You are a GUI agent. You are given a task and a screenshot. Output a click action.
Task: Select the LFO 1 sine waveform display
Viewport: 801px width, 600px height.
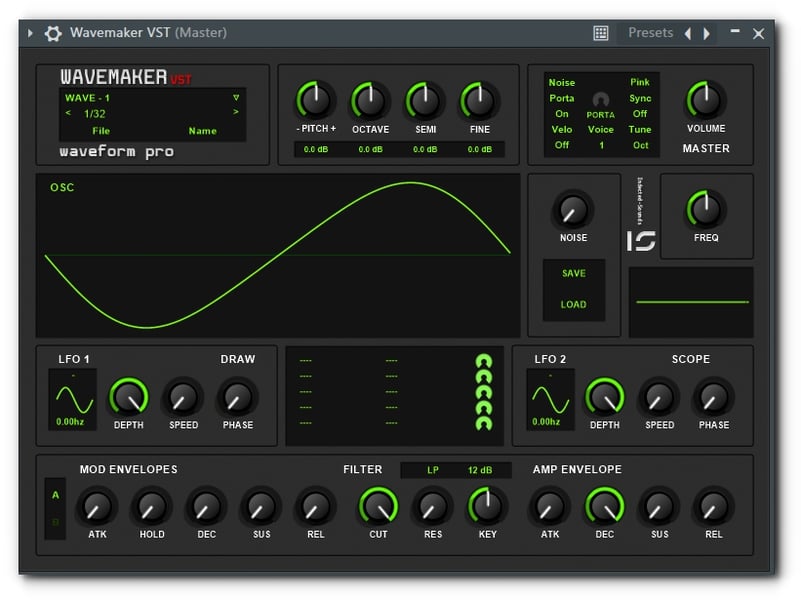pyautogui.click(x=73, y=400)
